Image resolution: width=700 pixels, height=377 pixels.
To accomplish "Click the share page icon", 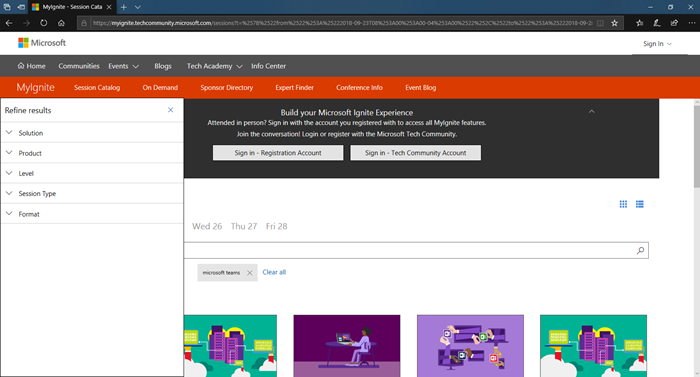I will (x=674, y=23).
